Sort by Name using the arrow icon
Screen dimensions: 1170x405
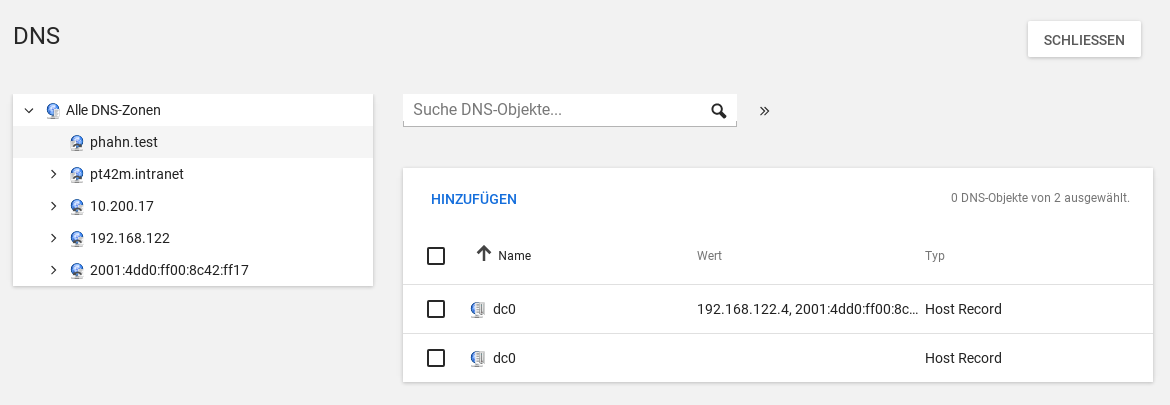click(x=484, y=255)
